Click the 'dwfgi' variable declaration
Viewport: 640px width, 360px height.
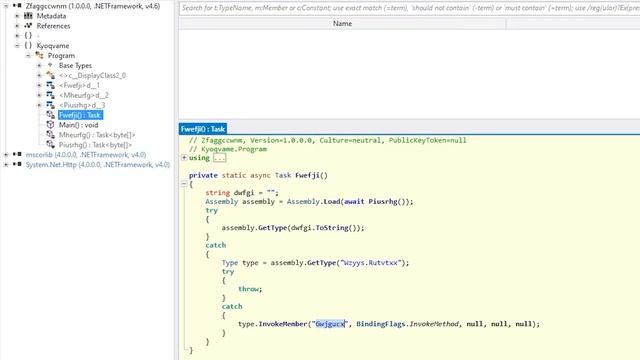(x=244, y=193)
